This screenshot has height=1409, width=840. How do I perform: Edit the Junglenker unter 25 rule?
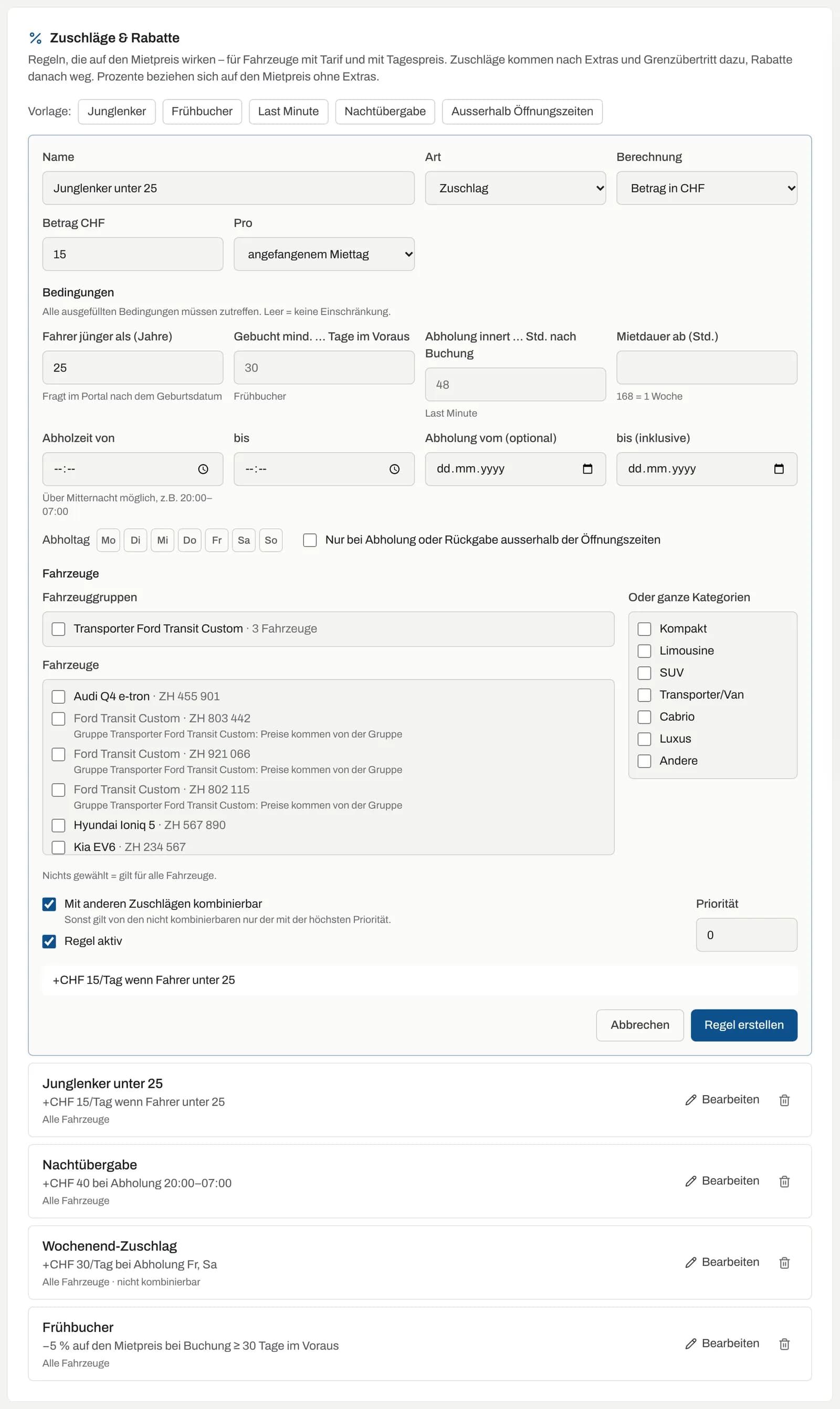[x=722, y=1099]
